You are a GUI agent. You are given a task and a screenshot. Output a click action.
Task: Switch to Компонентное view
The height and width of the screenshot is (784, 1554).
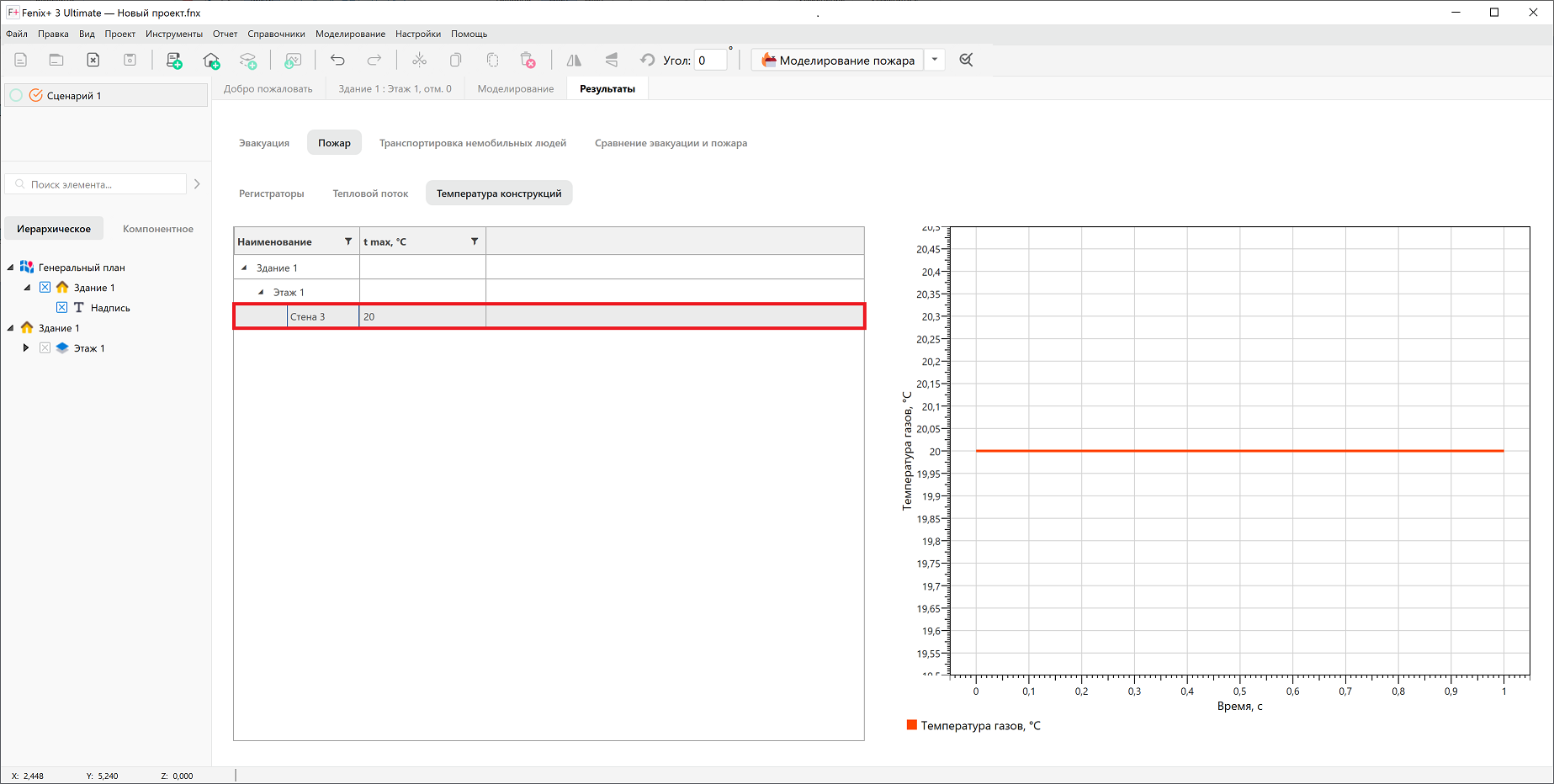tap(158, 229)
